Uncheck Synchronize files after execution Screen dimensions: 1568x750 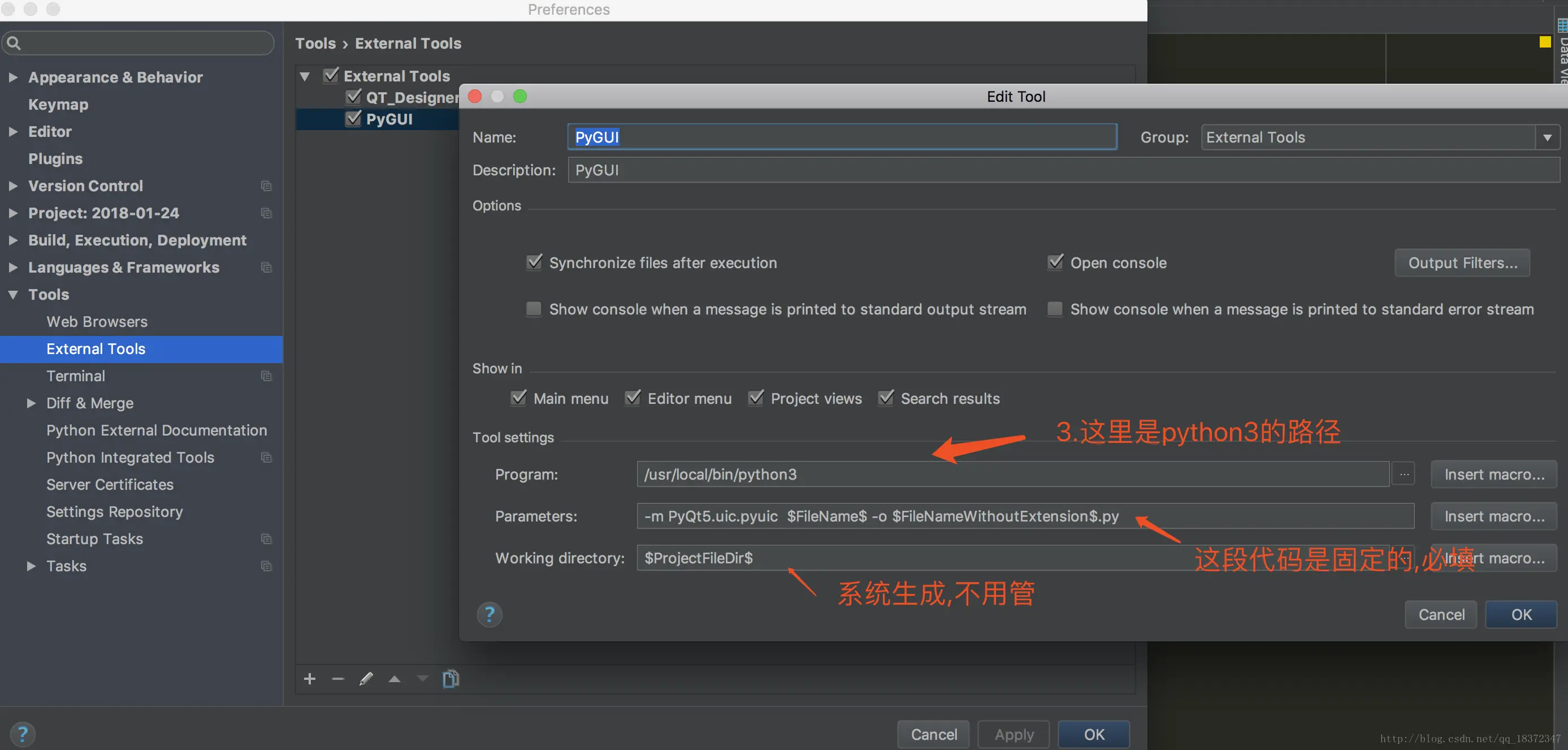(534, 262)
